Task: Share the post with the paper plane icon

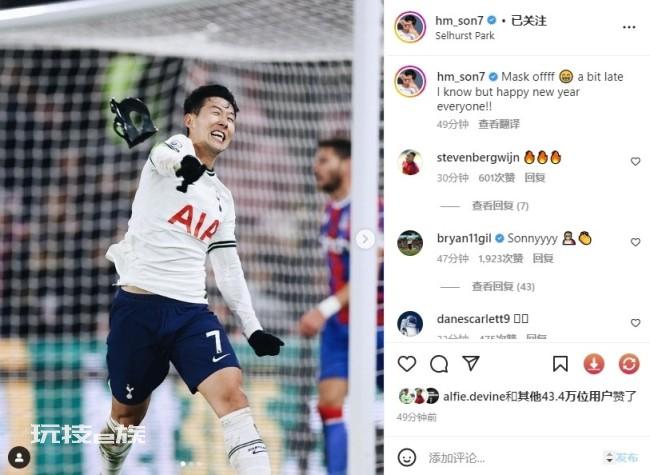Action: click(x=471, y=363)
